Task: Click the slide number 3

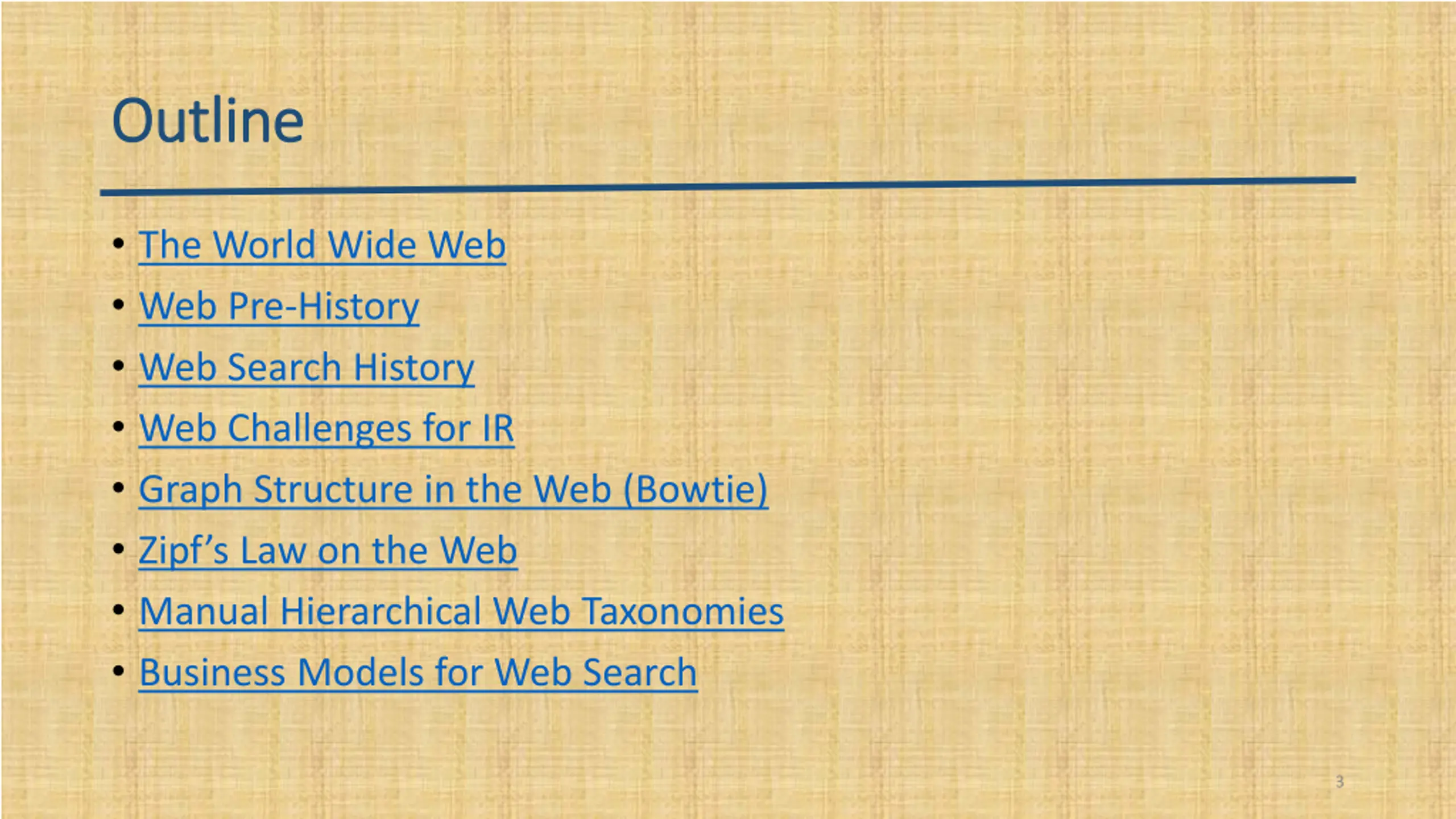Action: [1339, 781]
